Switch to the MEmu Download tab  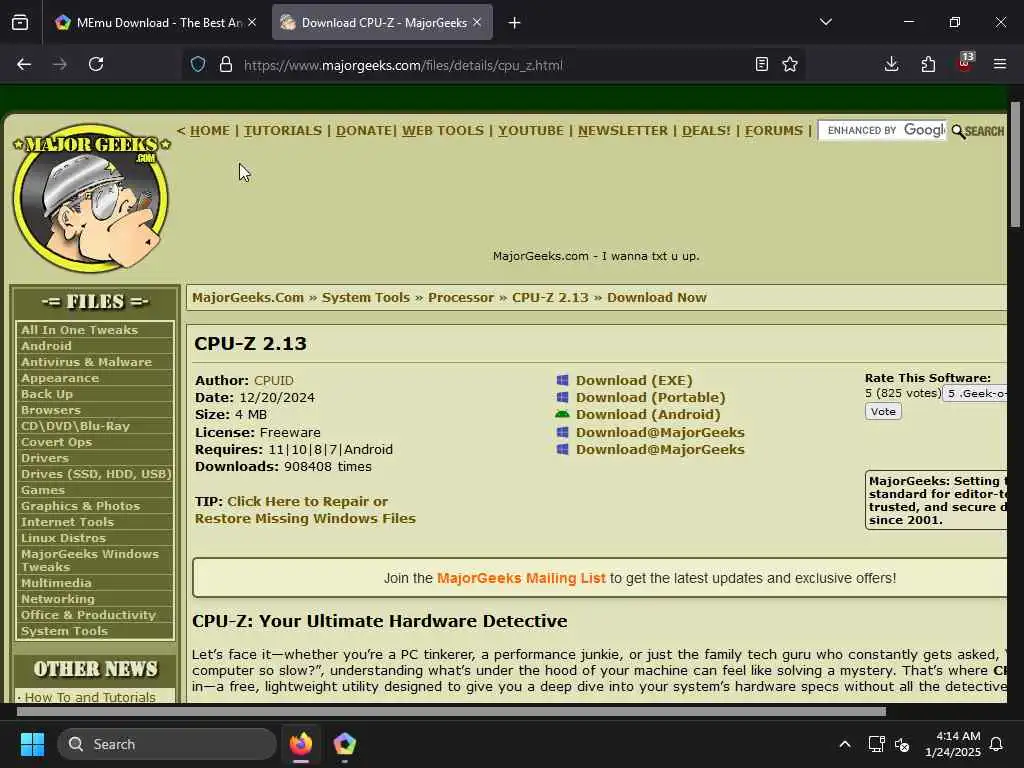[155, 22]
